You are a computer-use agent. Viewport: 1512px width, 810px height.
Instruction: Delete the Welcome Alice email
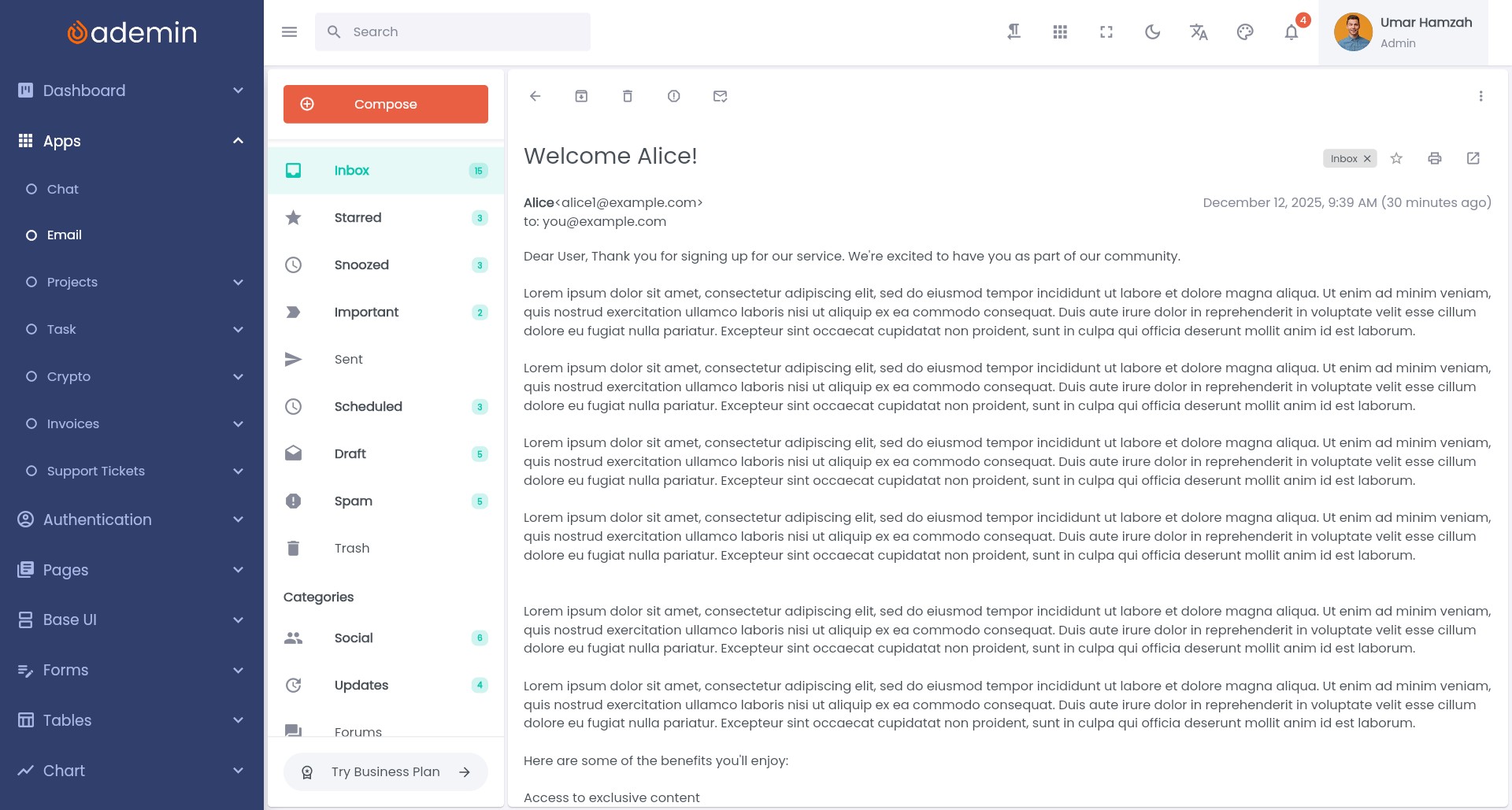628,96
